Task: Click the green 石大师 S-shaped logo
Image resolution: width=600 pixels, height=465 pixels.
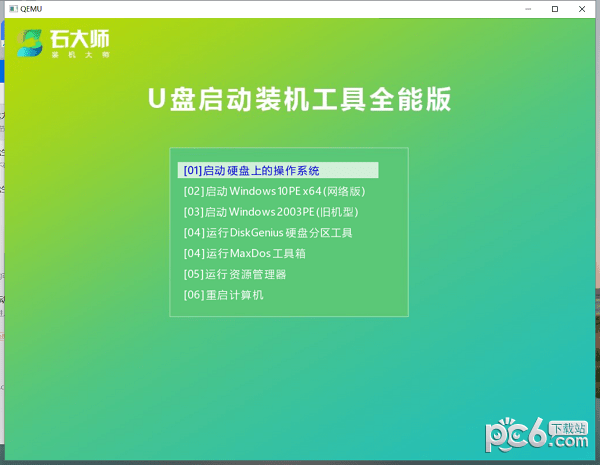Action: pos(31,42)
